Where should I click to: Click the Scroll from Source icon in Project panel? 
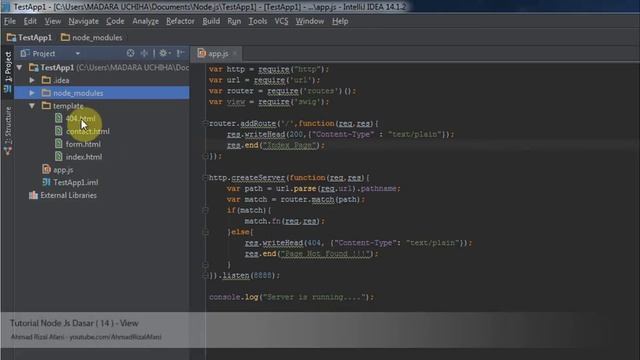pos(130,53)
